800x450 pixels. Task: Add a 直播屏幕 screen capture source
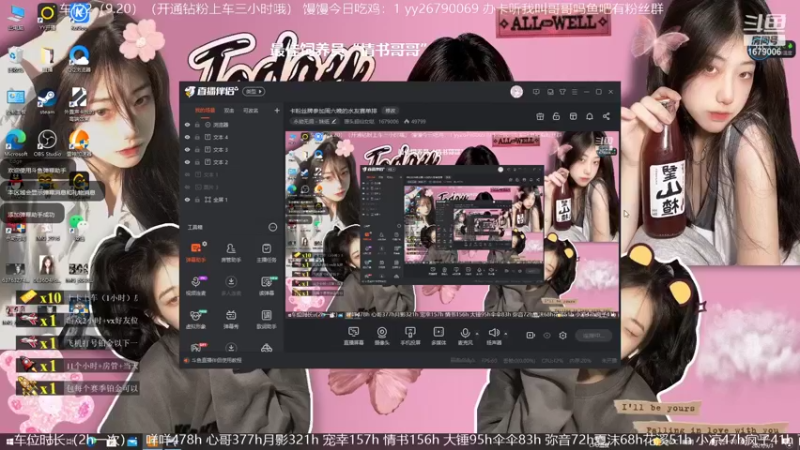click(x=353, y=336)
